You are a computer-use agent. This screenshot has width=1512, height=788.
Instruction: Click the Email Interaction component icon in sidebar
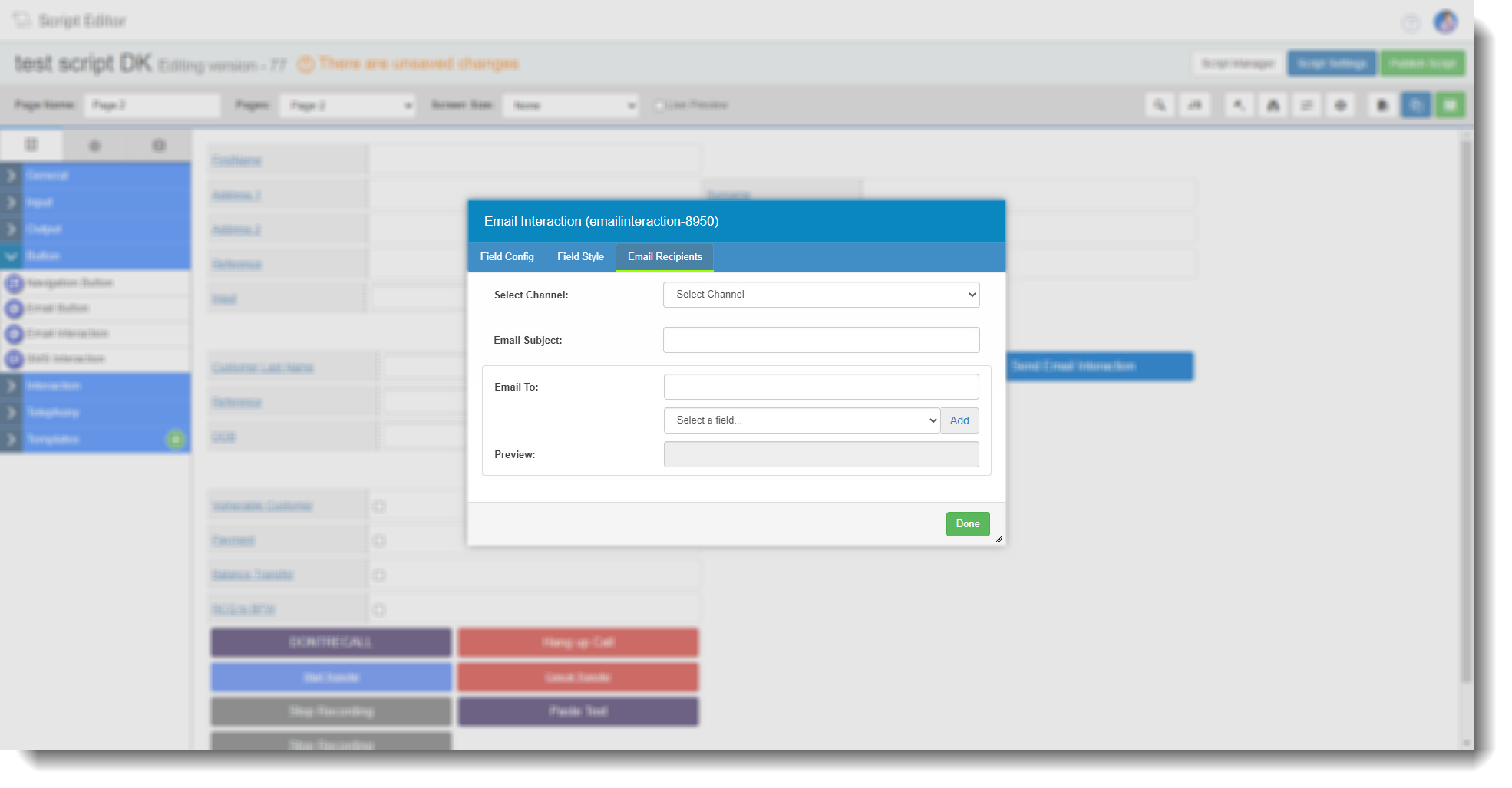tap(15, 334)
